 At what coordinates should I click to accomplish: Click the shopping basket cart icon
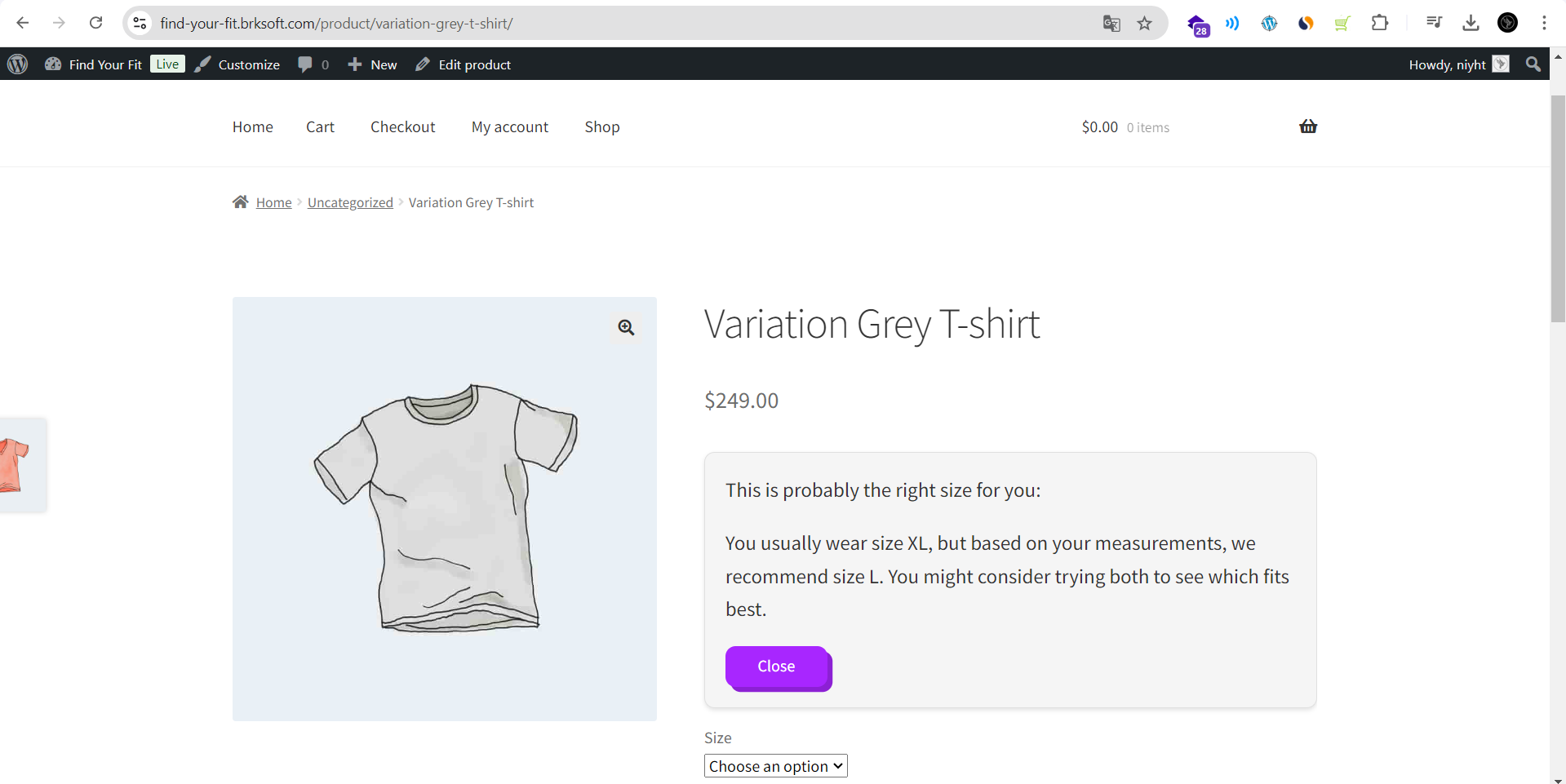click(1308, 126)
